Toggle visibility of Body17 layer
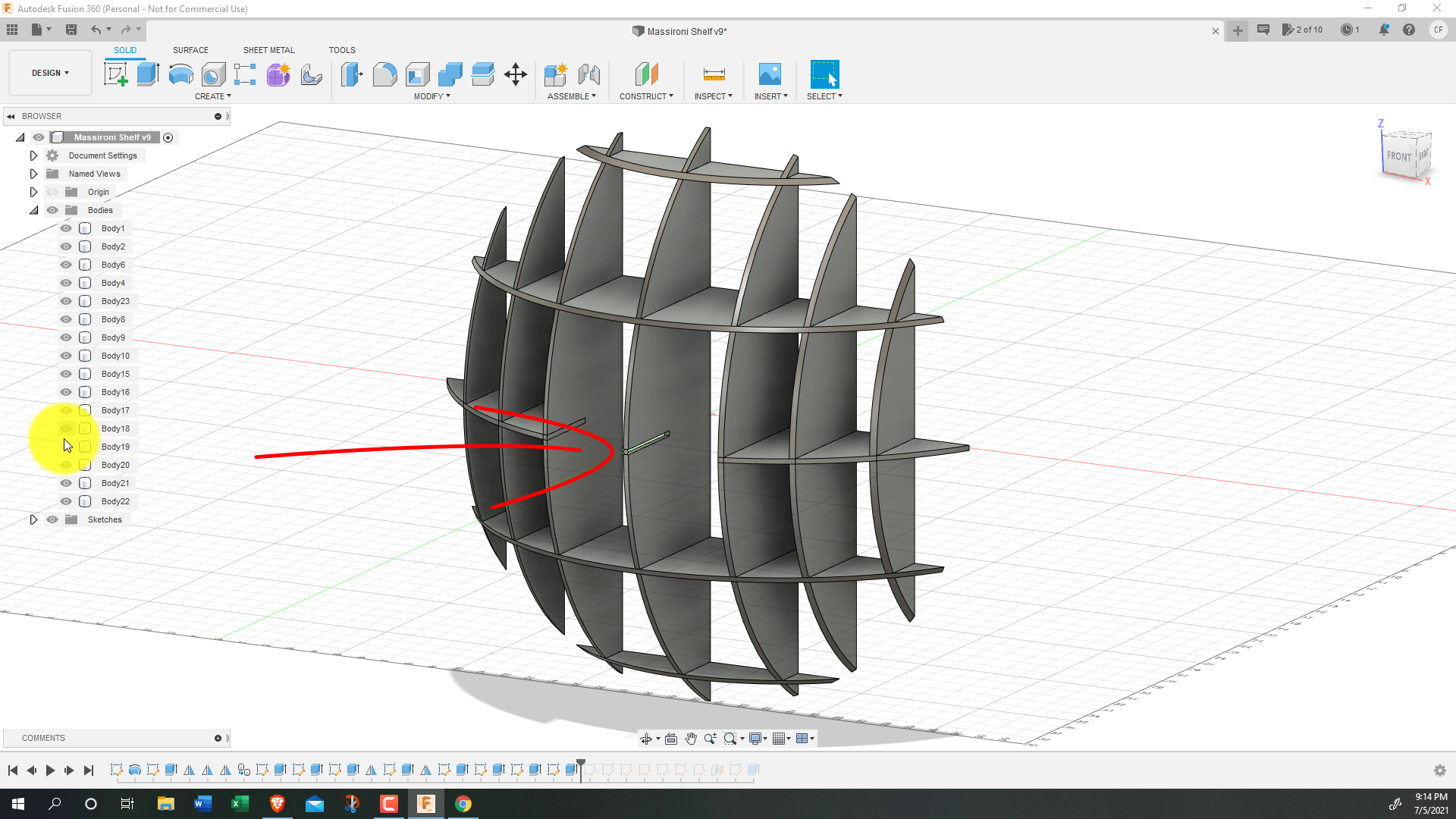Viewport: 1456px width, 819px height. pyautogui.click(x=65, y=410)
